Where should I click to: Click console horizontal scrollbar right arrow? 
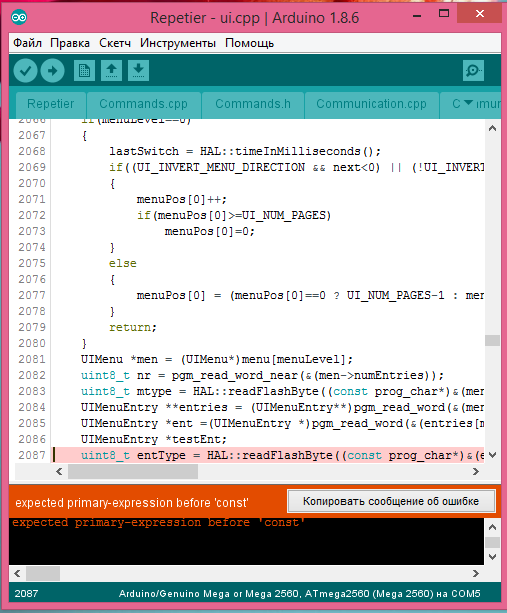[476, 574]
